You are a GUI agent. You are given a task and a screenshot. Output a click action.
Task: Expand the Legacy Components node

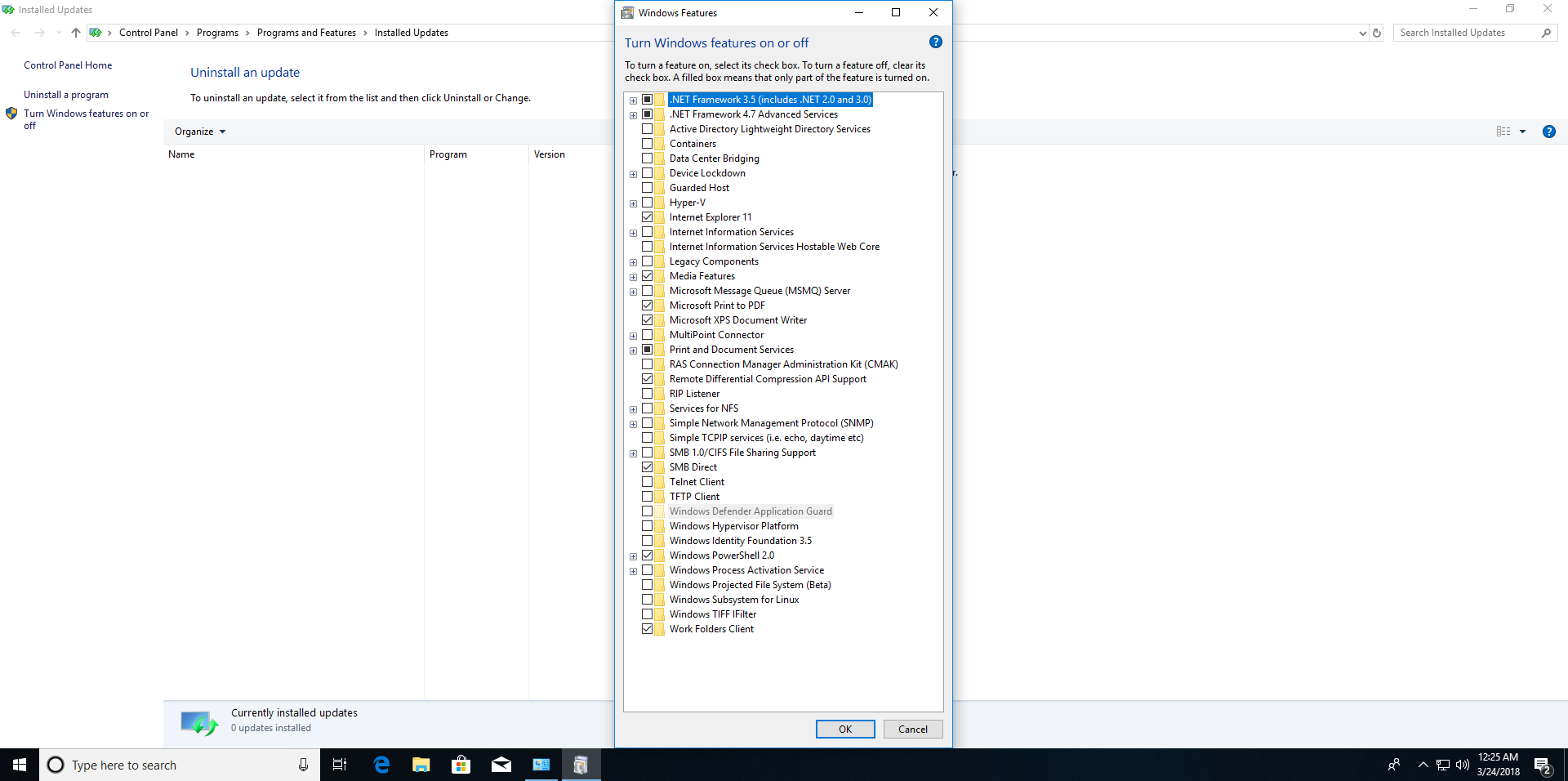tap(633, 262)
